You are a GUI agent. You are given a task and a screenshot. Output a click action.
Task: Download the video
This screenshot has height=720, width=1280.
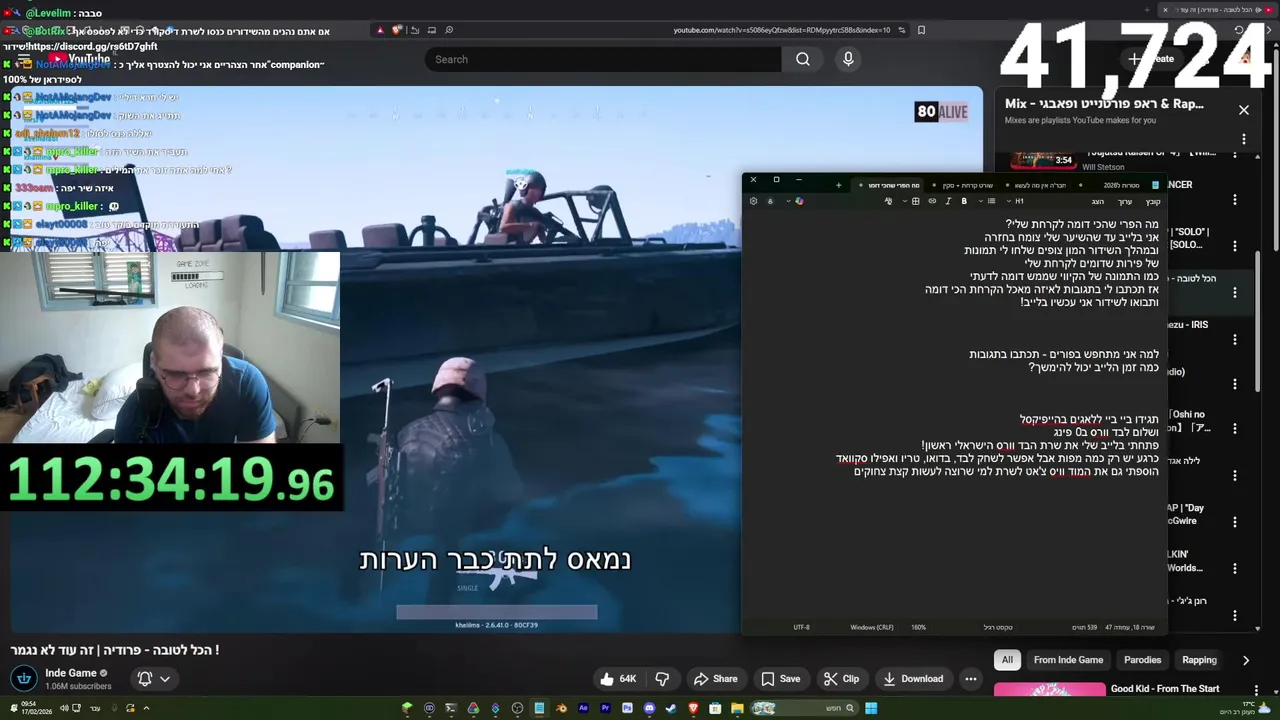(x=912, y=679)
